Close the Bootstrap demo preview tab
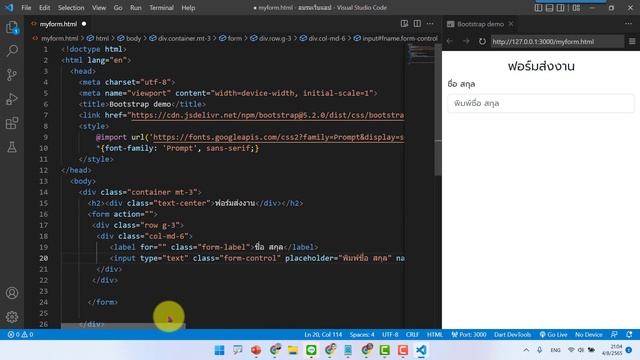The height and width of the screenshot is (360, 640). coord(511,24)
